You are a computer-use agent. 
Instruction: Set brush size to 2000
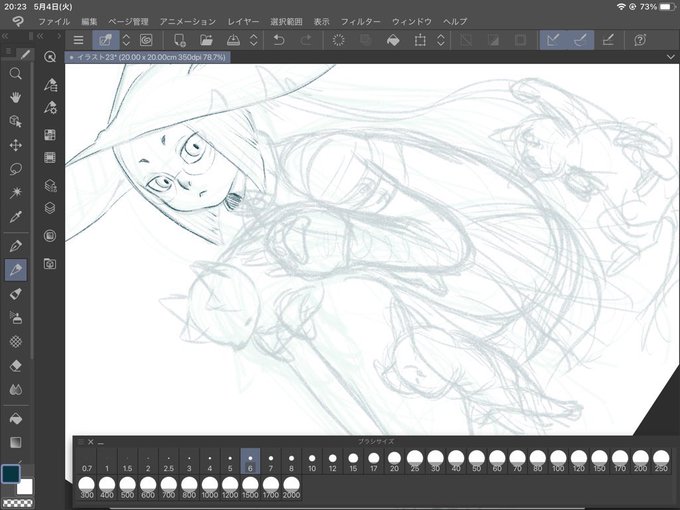coord(291,488)
